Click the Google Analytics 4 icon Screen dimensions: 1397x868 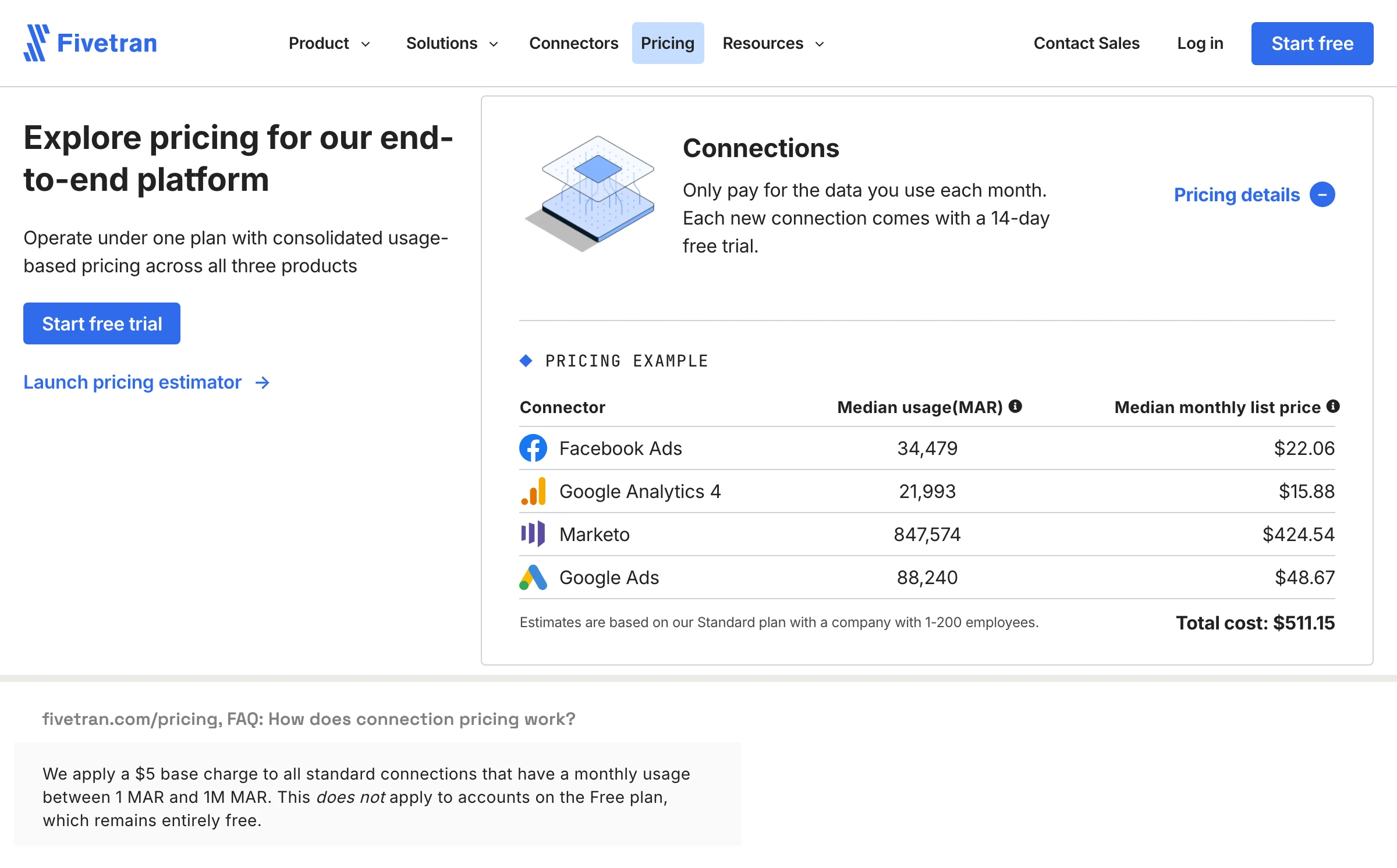[533, 491]
